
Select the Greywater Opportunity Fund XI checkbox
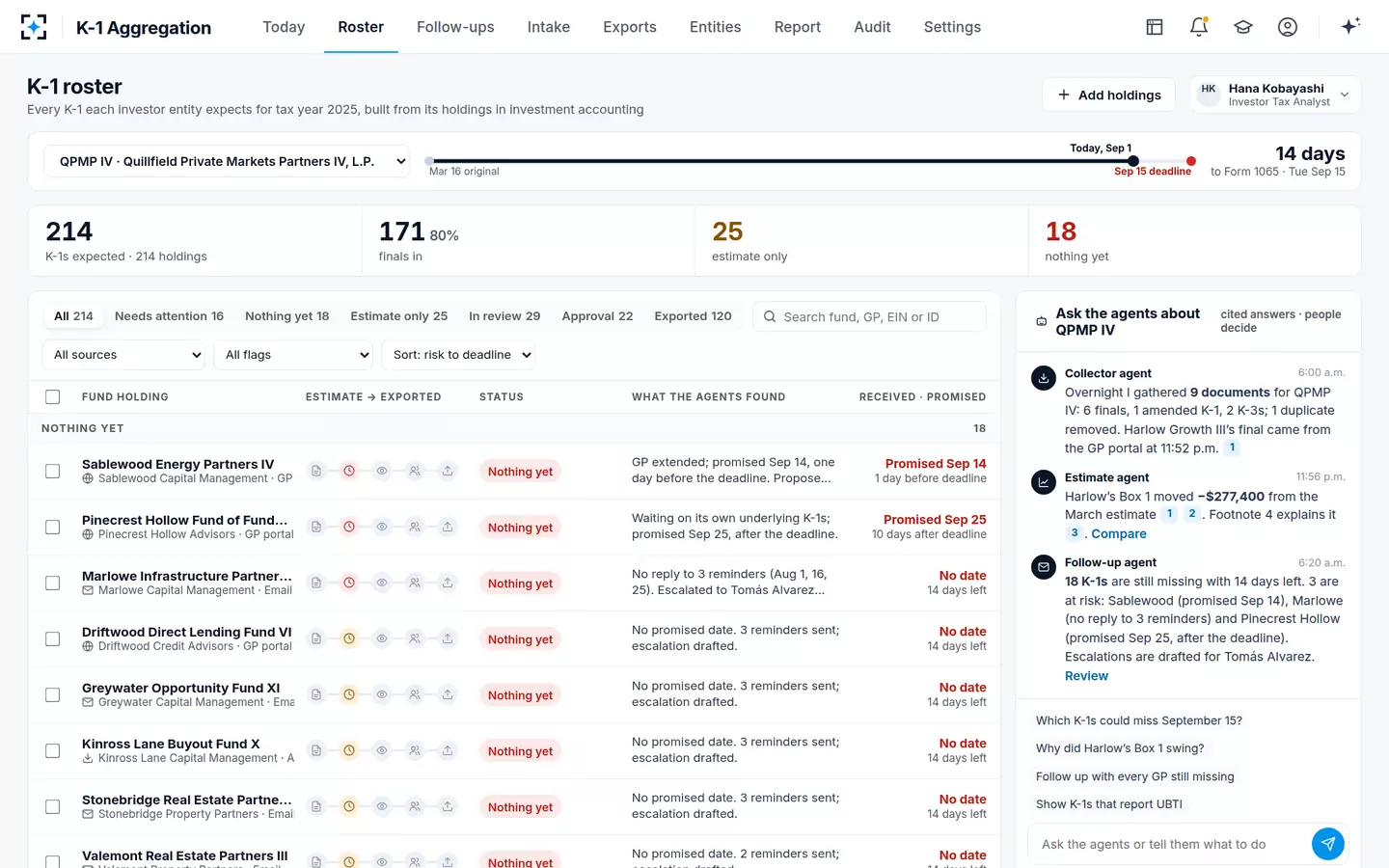point(53,695)
